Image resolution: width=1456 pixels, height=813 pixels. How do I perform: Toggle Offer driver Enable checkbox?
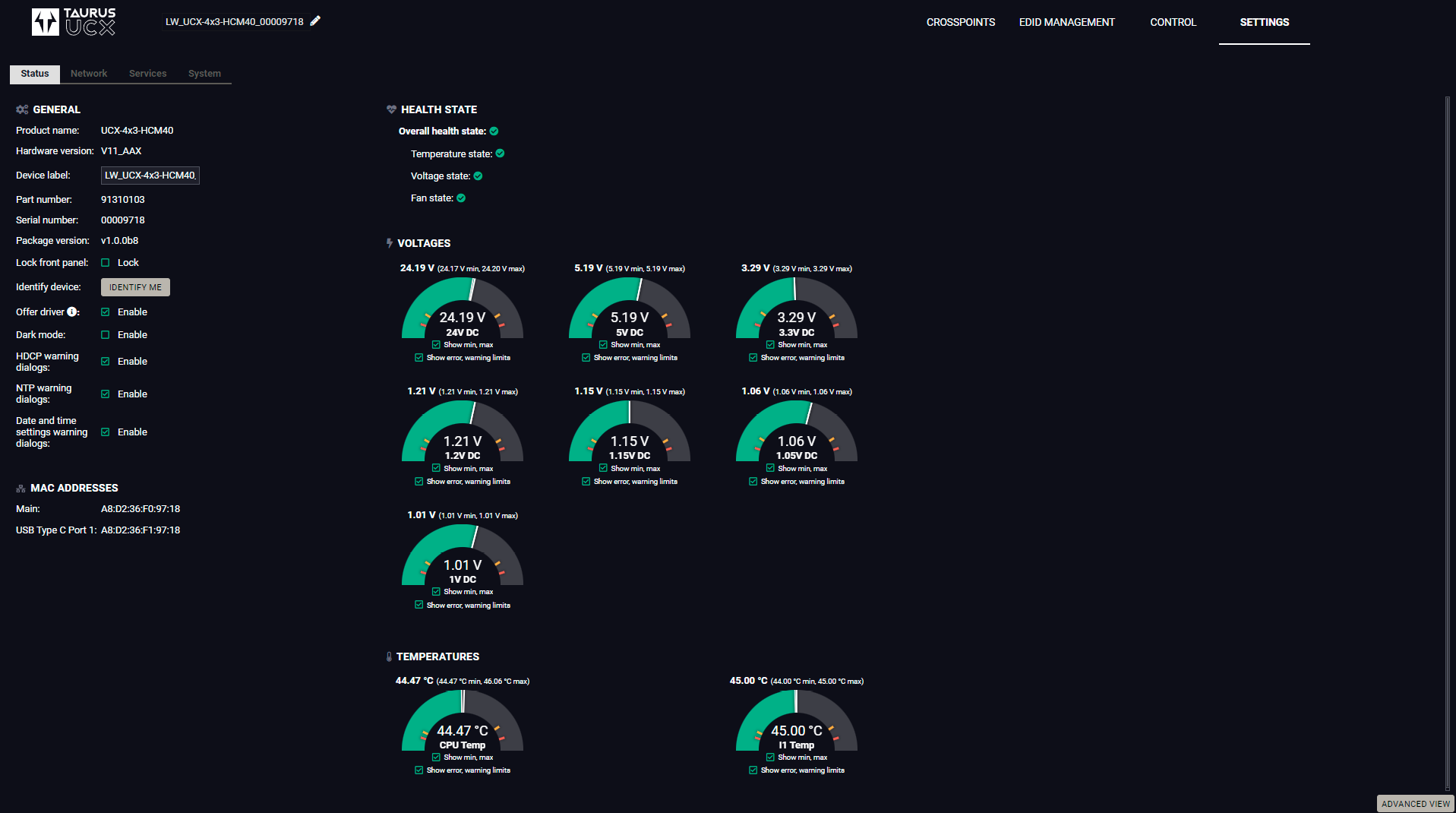(106, 312)
